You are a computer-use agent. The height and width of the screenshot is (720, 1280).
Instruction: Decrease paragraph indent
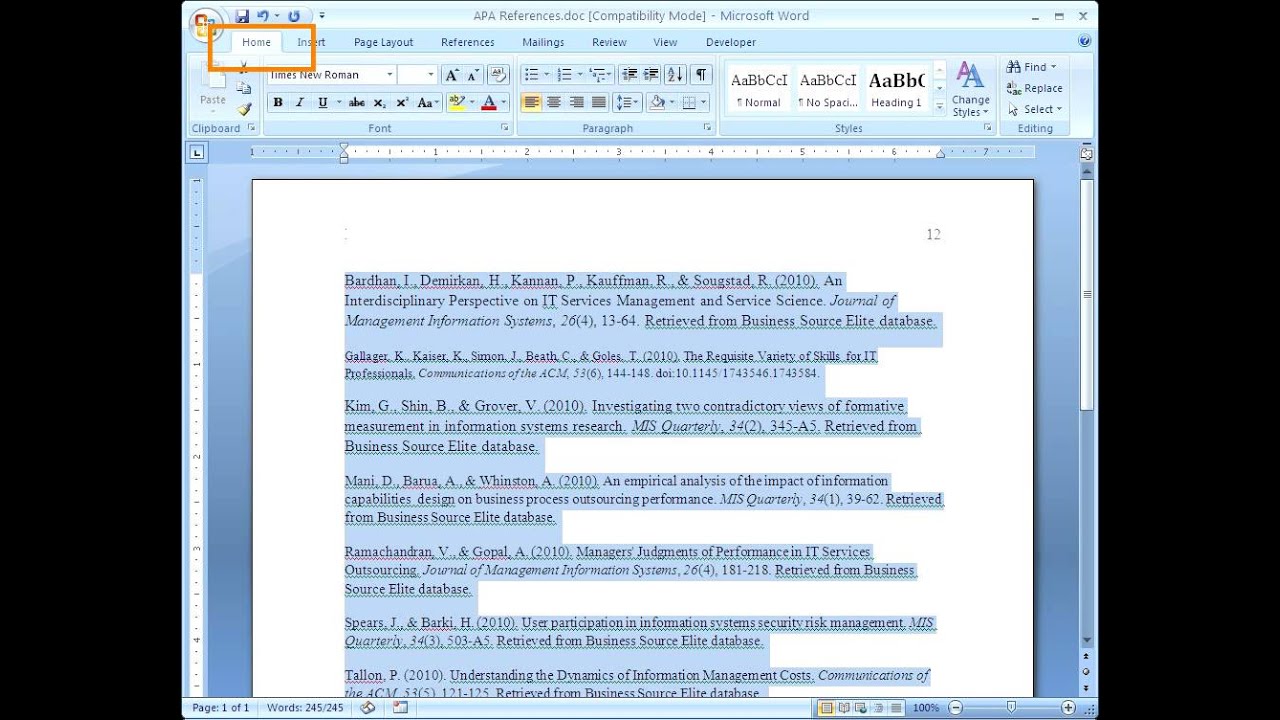pyautogui.click(x=629, y=75)
